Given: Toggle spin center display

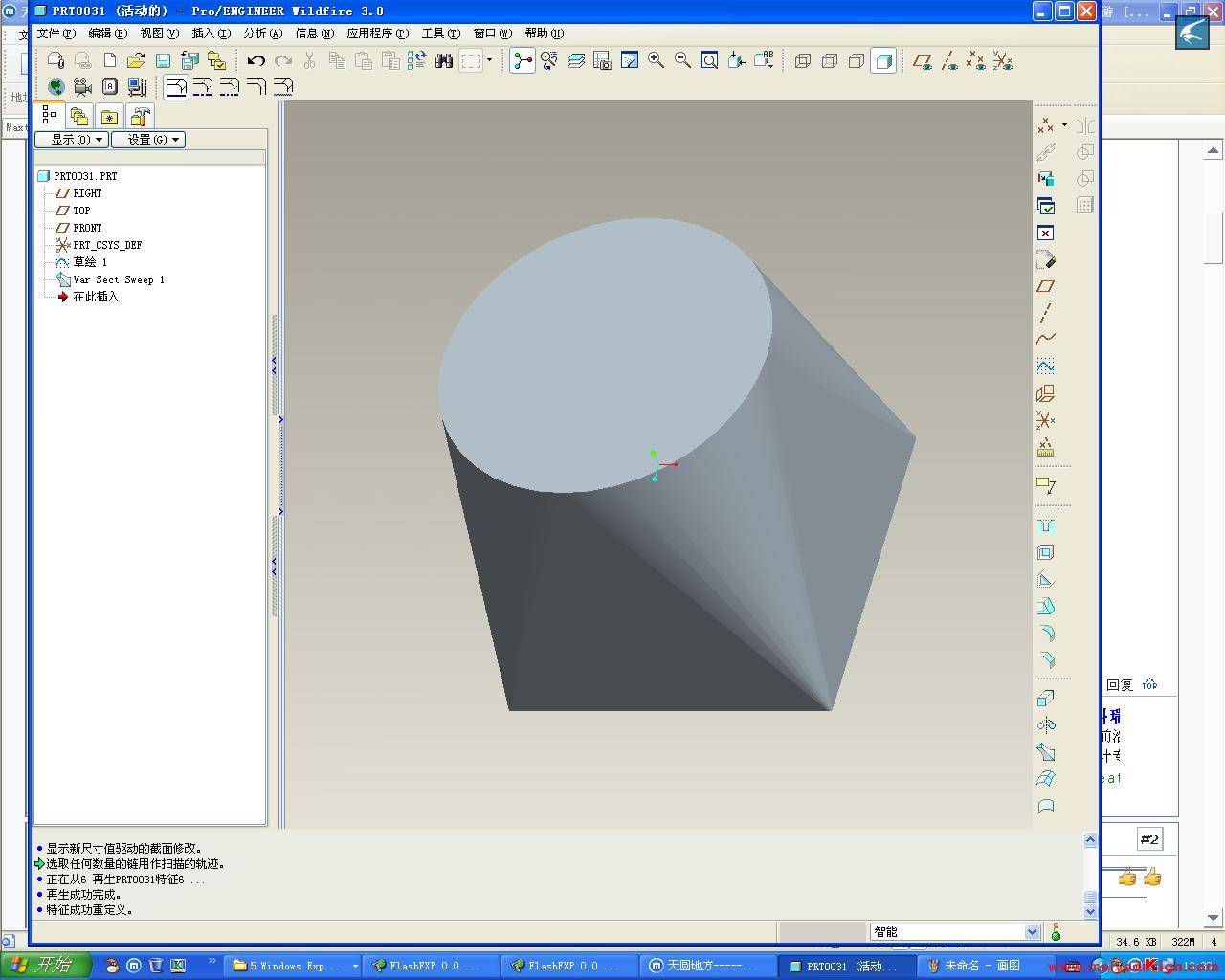Looking at the screenshot, I should pos(523,60).
